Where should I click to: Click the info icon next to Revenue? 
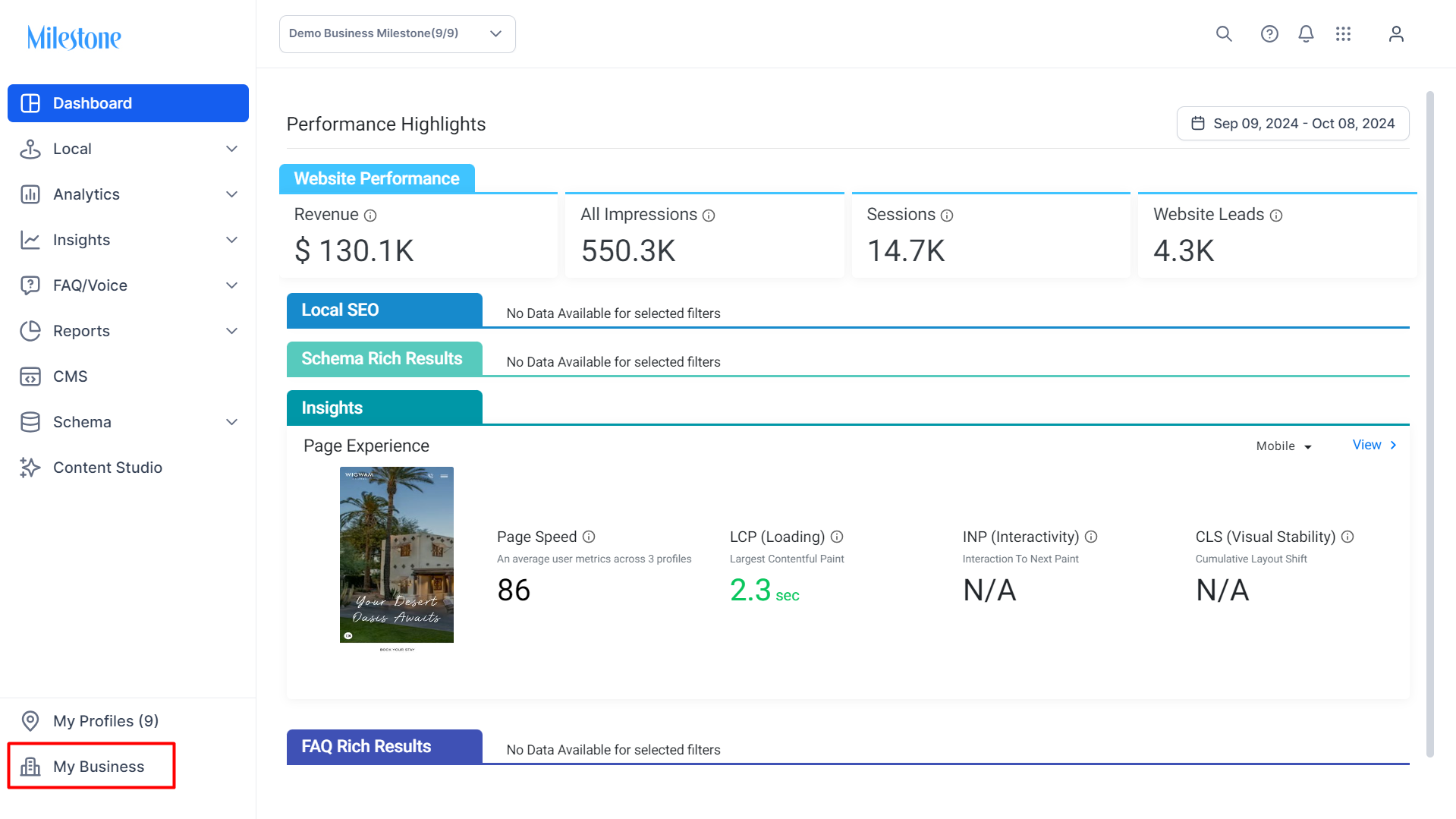click(x=370, y=216)
